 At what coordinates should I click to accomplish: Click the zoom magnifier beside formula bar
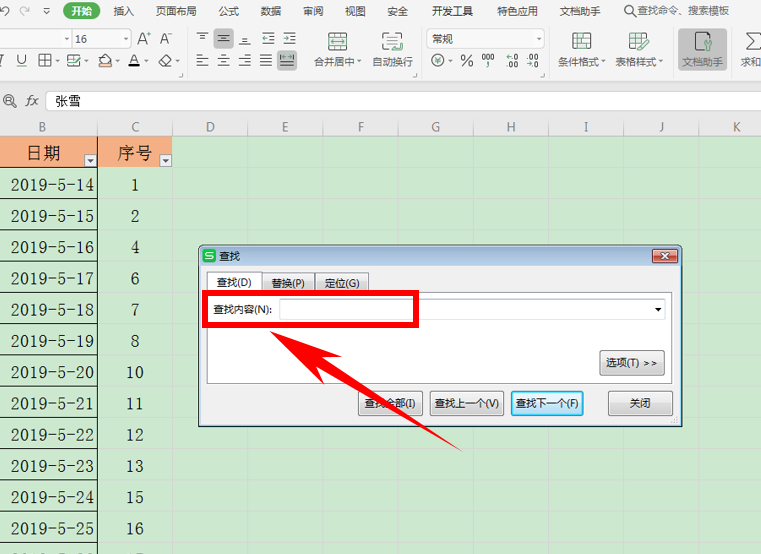click(10, 101)
